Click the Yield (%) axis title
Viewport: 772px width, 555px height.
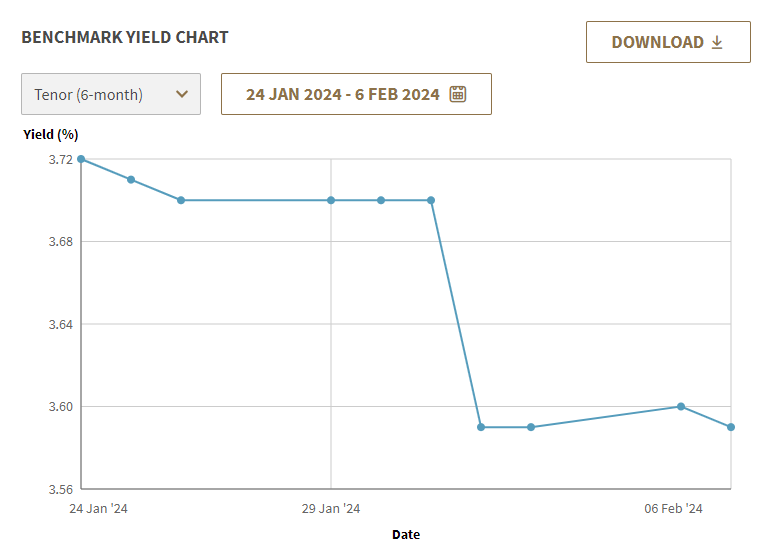[50, 134]
